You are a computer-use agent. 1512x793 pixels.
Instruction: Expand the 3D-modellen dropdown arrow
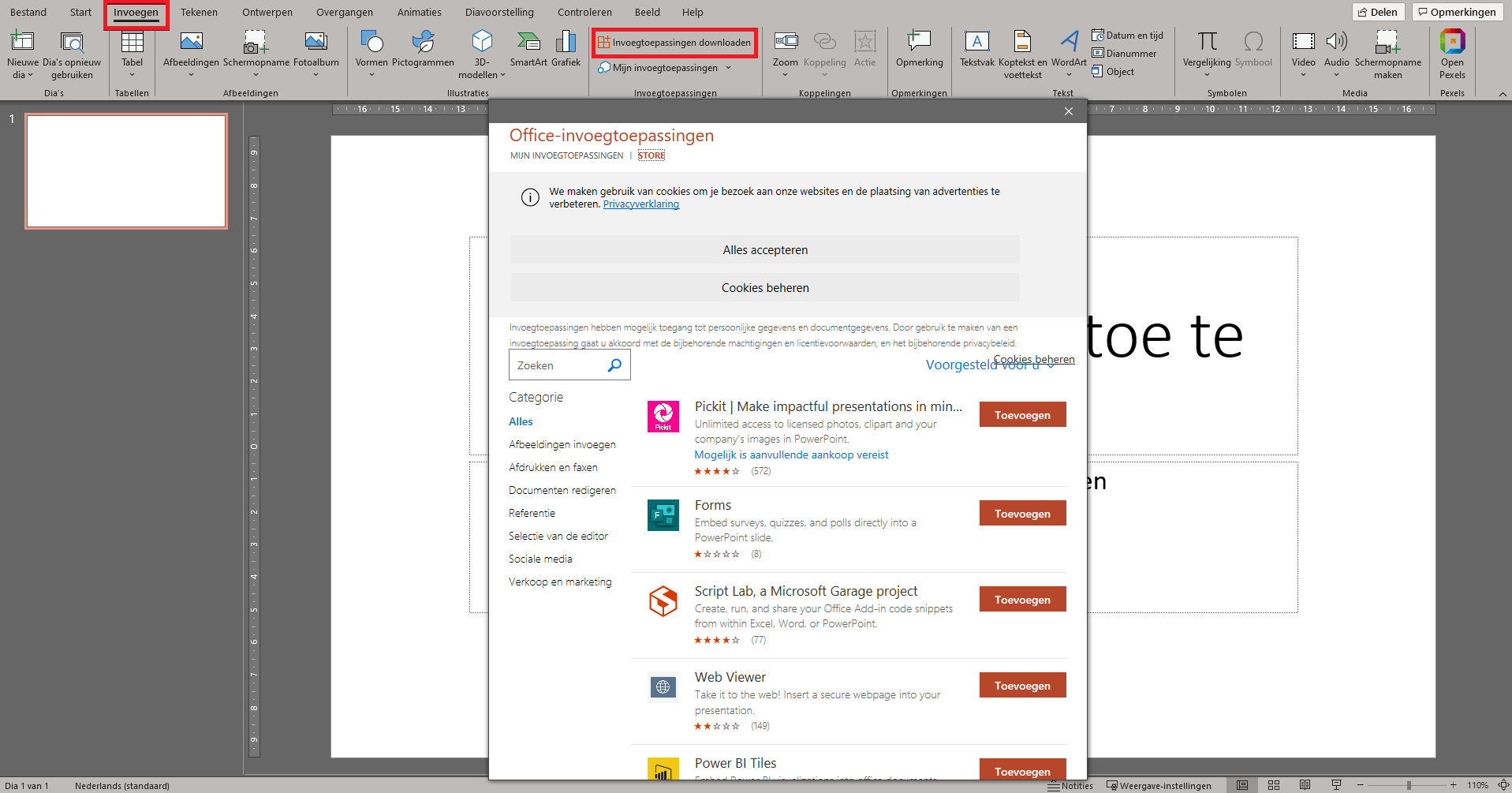coord(502,75)
